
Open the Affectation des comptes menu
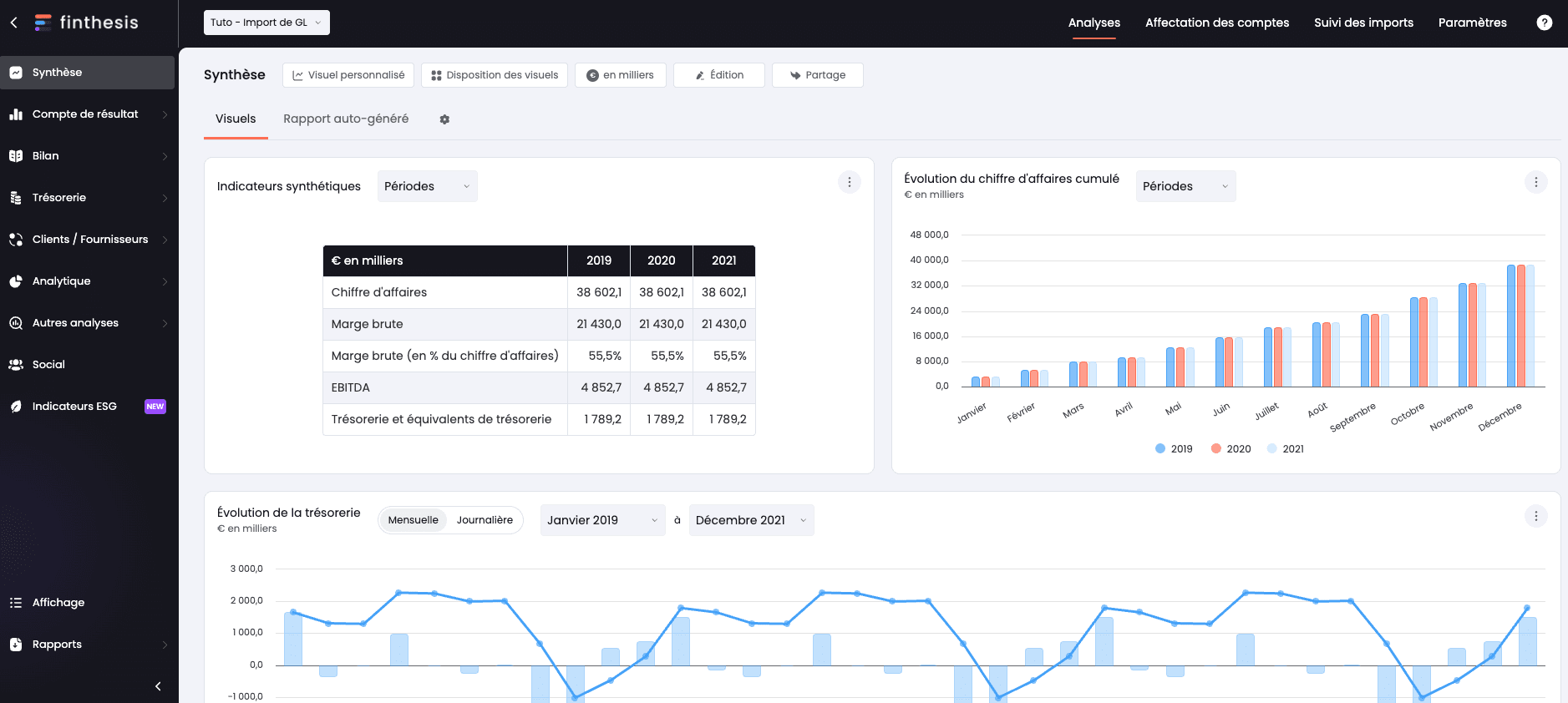tap(1216, 23)
